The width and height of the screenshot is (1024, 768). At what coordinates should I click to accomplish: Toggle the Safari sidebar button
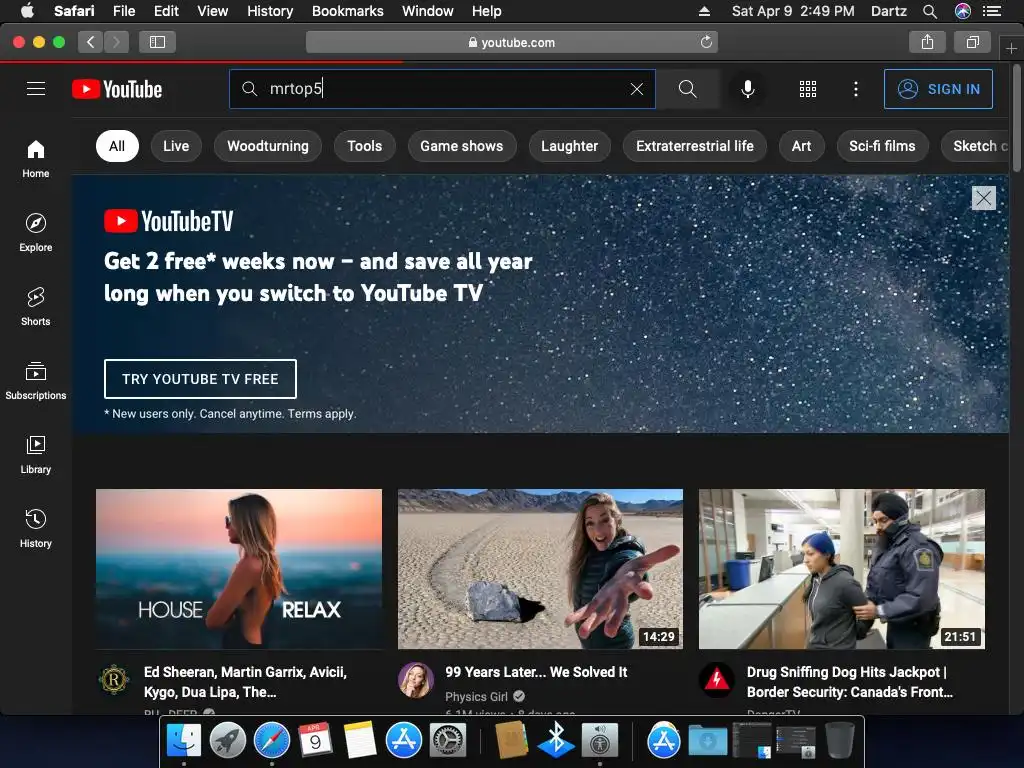pyautogui.click(x=157, y=42)
